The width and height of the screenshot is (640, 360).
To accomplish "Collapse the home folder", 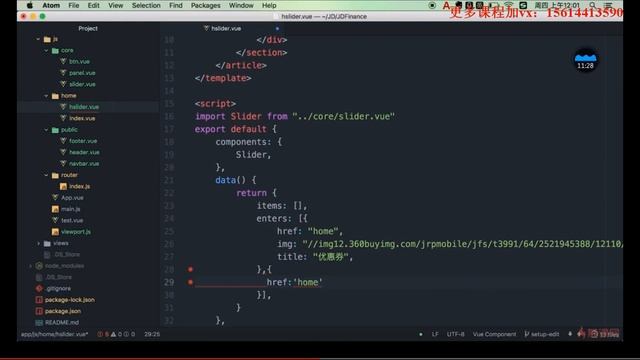I will pos(46,96).
